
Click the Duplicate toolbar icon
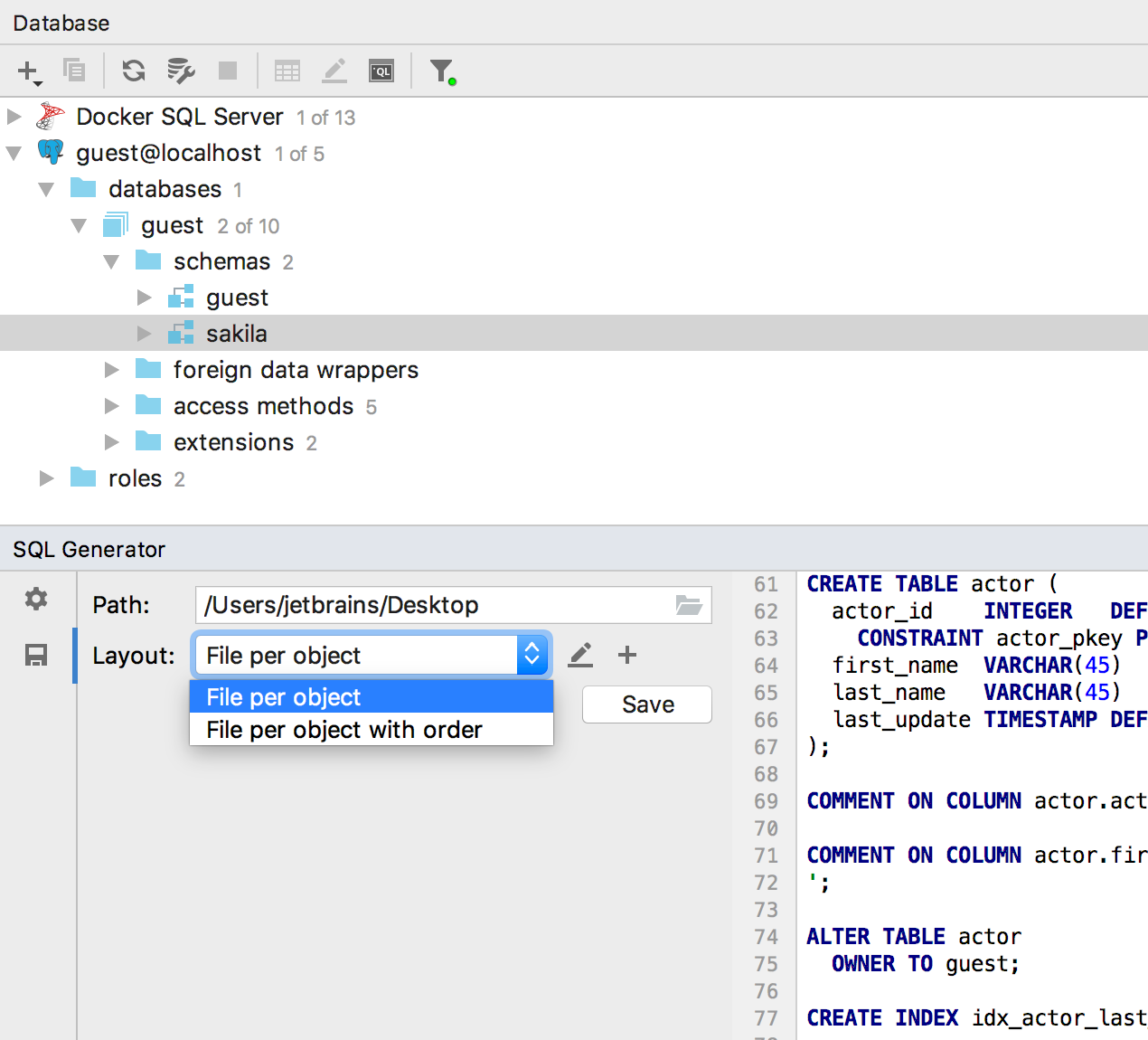pos(74,70)
